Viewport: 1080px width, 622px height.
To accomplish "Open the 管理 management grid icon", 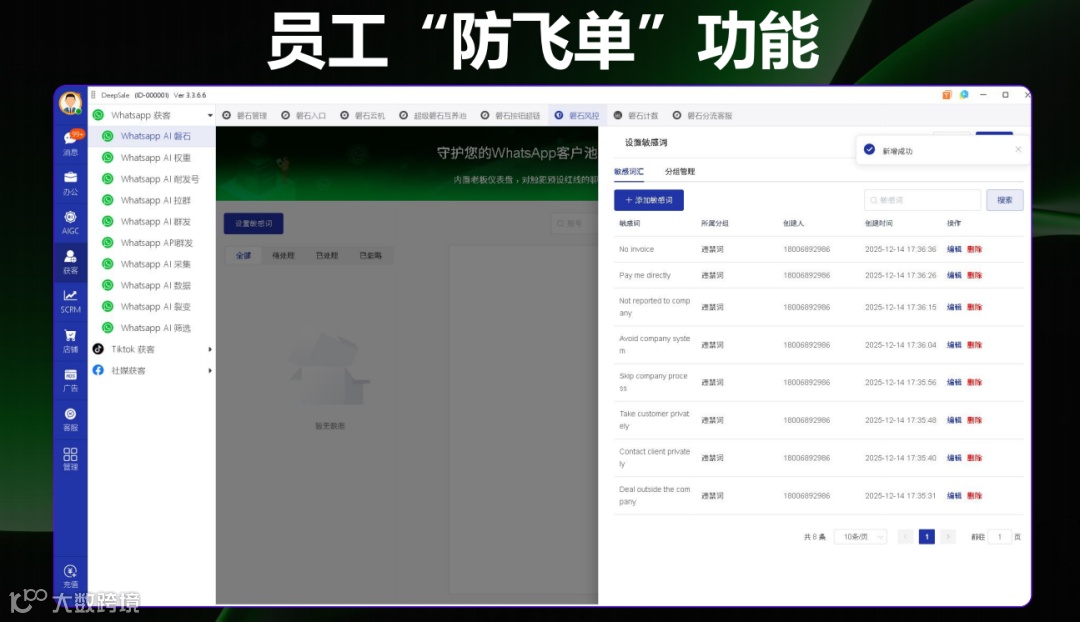I will click(70, 459).
